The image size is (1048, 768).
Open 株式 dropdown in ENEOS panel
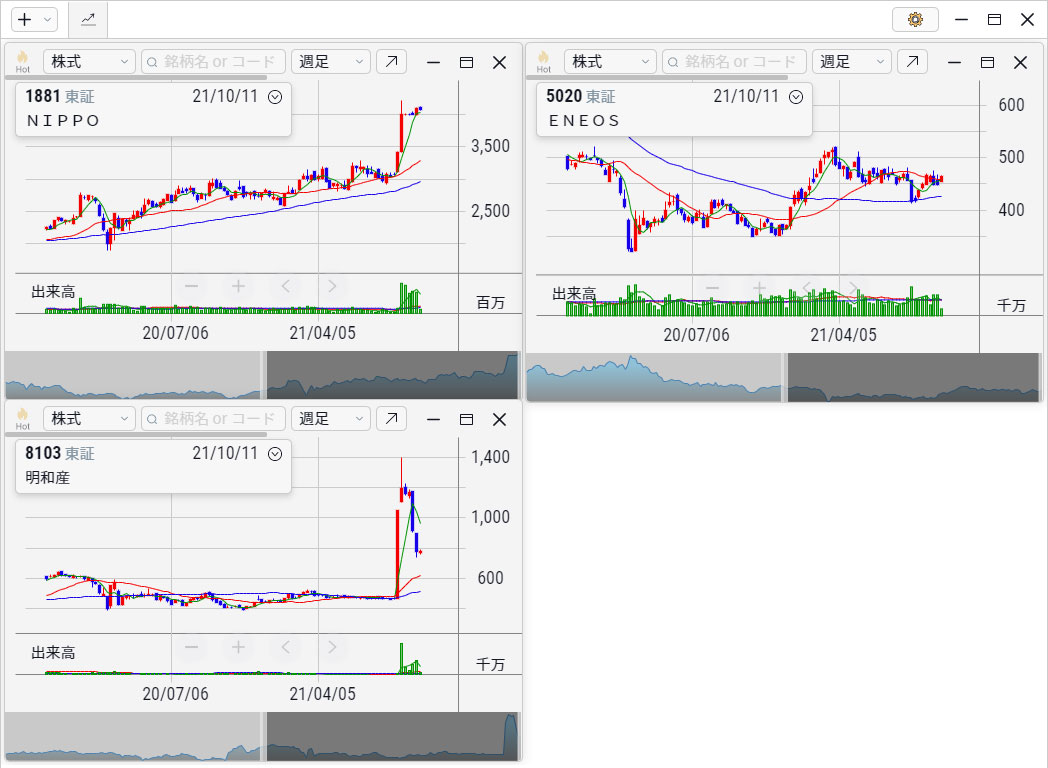pyautogui.click(x=610, y=61)
